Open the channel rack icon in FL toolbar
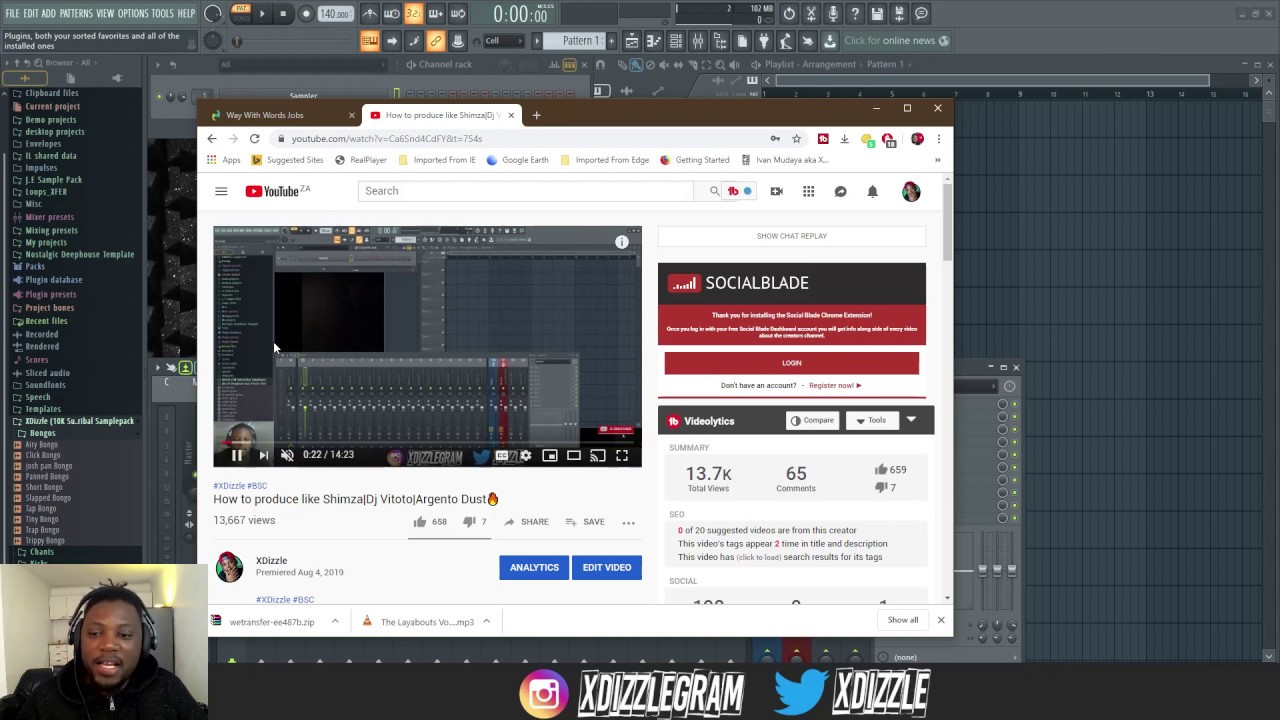The image size is (1280, 720). point(675,41)
